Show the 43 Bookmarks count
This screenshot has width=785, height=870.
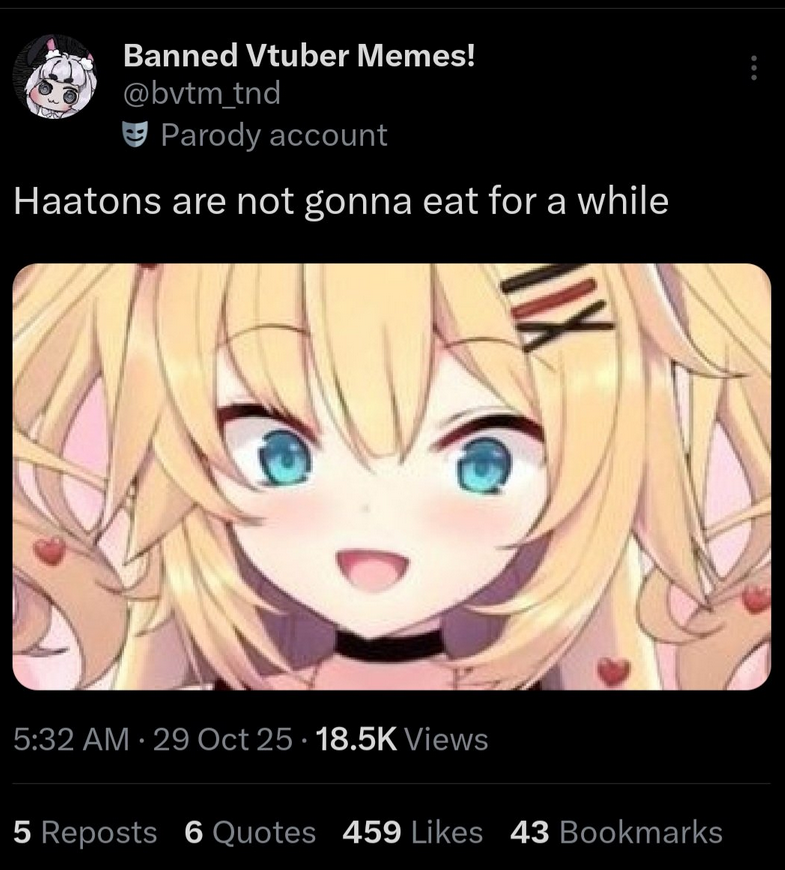[616, 832]
